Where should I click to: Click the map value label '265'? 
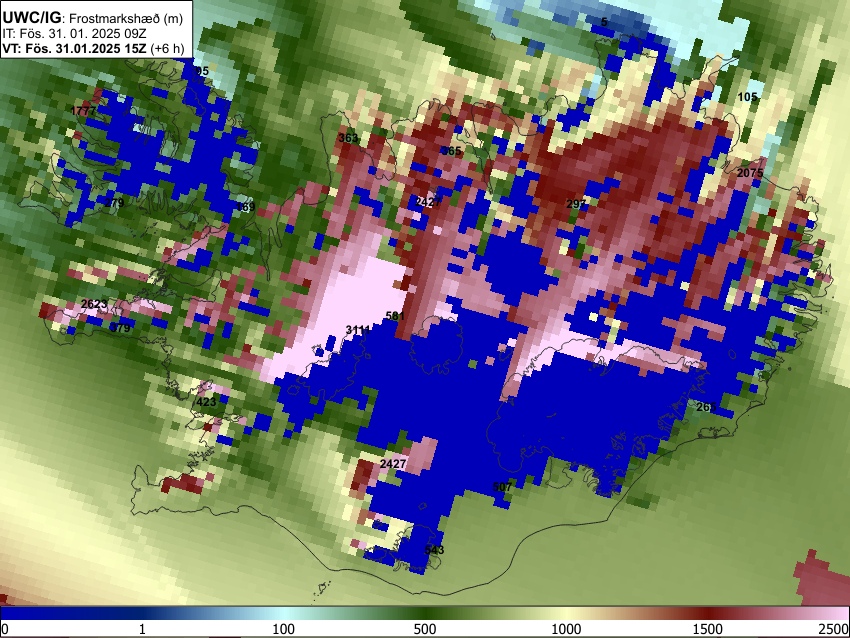point(706,407)
